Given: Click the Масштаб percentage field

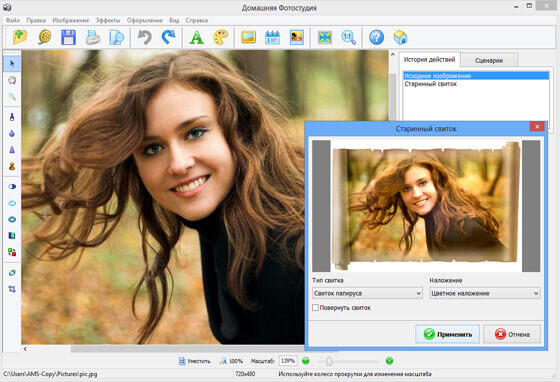Looking at the screenshot, I should click(x=288, y=361).
